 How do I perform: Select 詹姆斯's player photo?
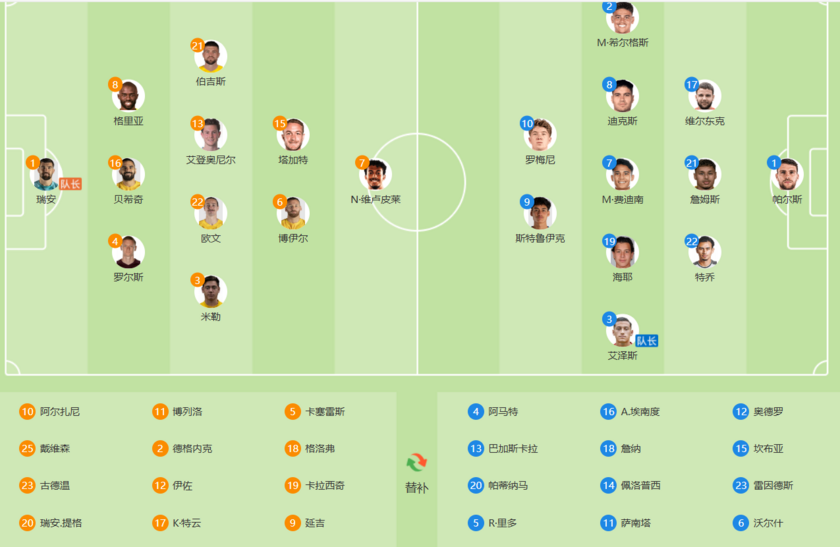pos(705,175)
